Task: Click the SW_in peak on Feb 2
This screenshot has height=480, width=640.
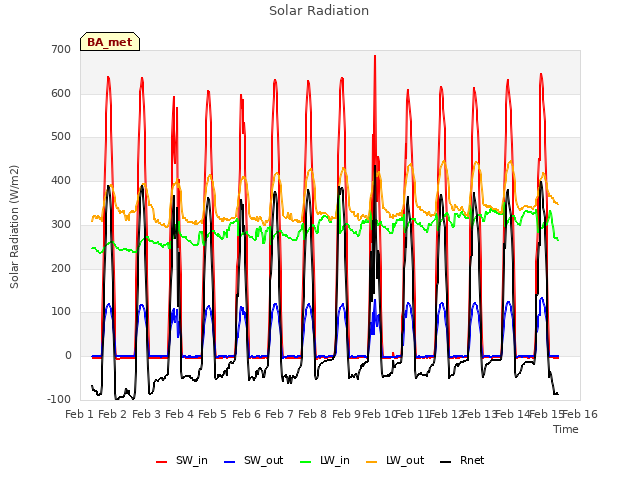Action: (108, 77)
